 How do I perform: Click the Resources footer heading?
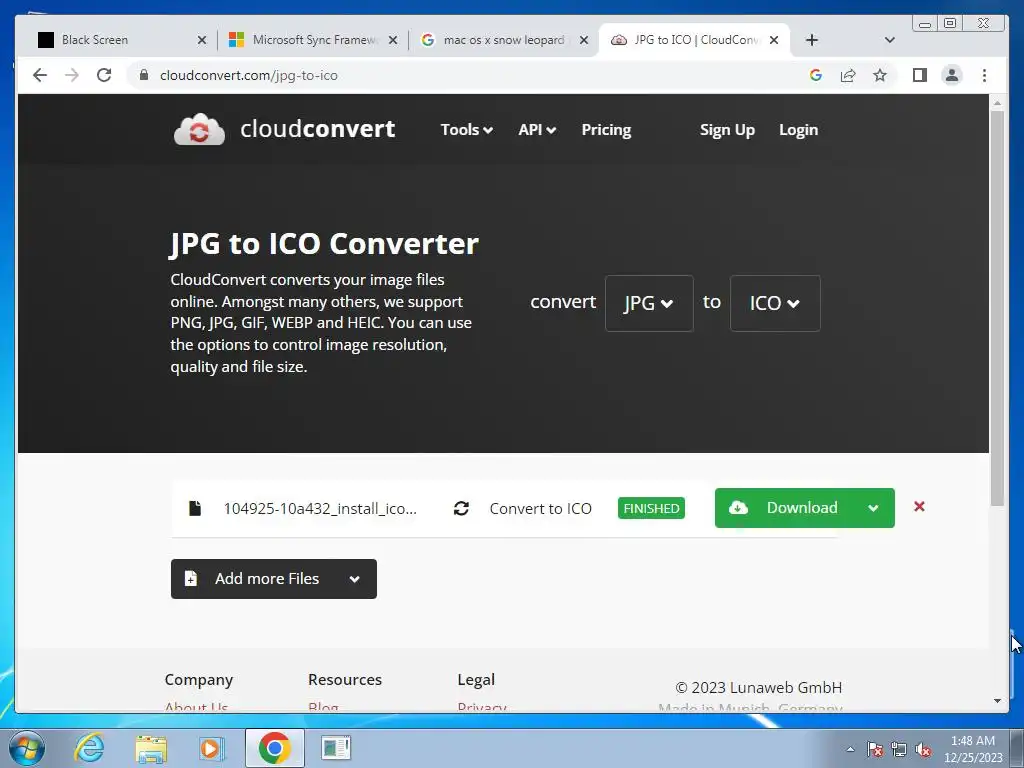[345, 679]
